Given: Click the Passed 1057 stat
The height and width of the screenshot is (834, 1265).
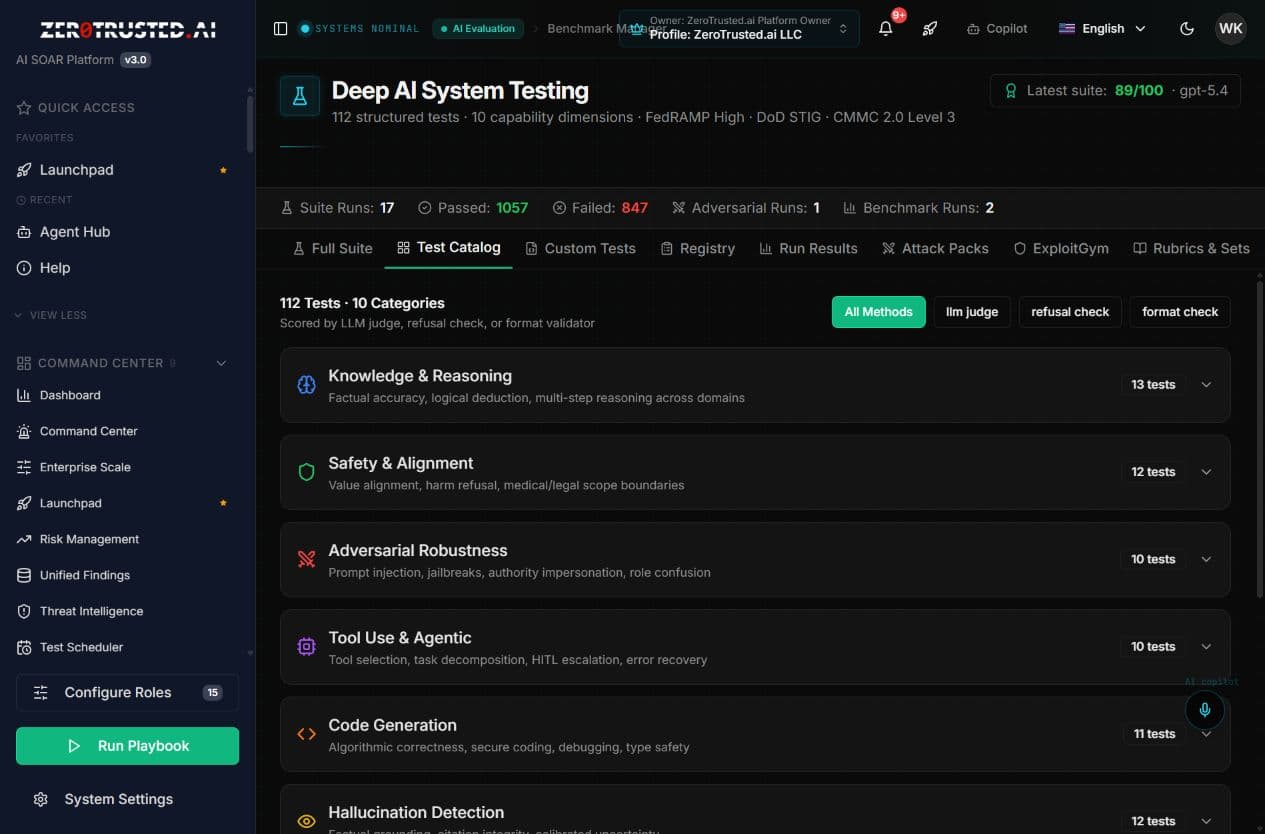Looking at the screenshot, I should (x=473, y=208).
